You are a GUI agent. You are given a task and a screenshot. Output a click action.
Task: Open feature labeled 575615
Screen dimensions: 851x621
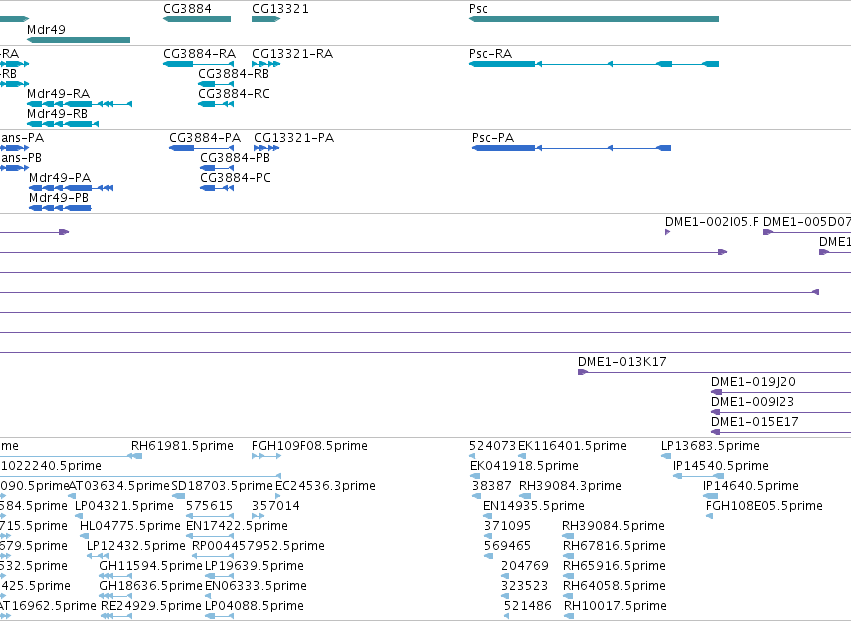click(209, 506)
